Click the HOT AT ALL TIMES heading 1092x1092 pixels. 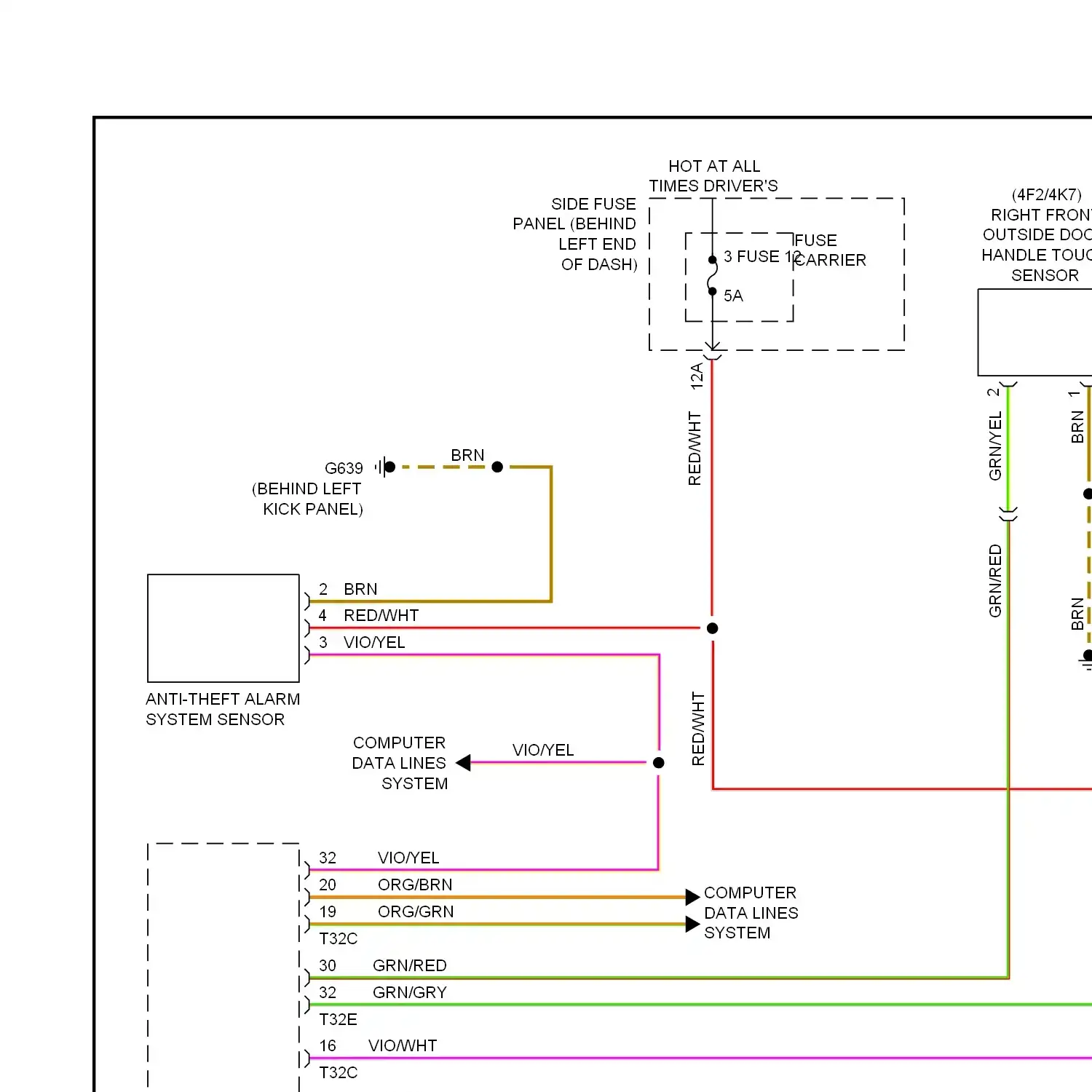click(x=713, y=176)
